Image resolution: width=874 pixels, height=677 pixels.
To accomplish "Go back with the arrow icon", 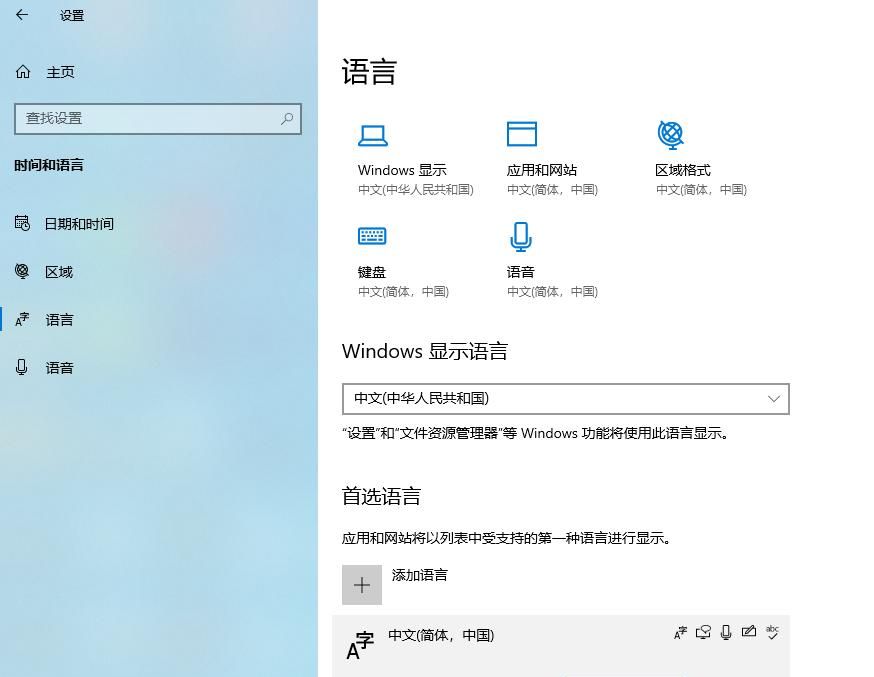I will 22,15.
